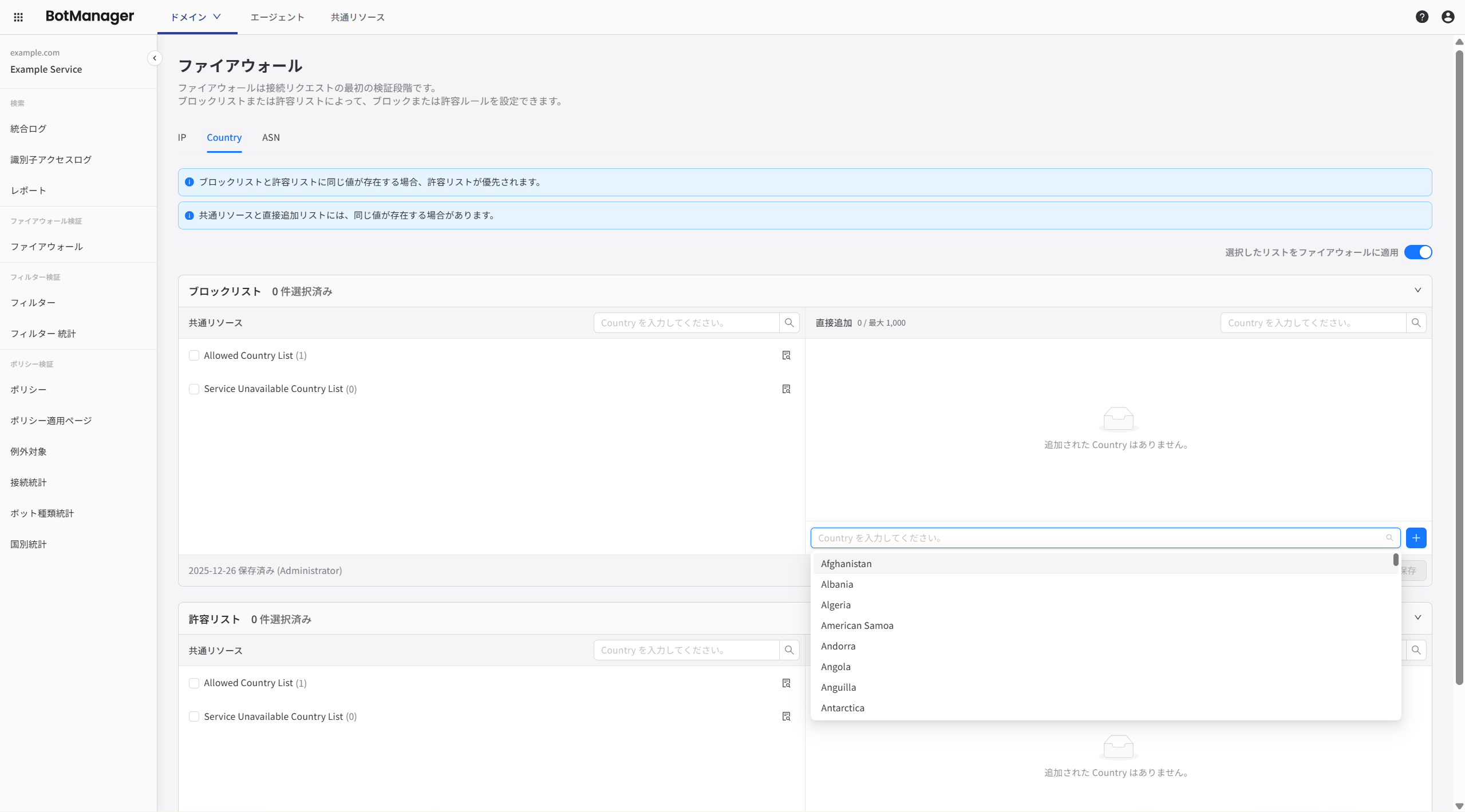The width and height of the screenshot is (1465, 812).
Task: Click blue plus add country button
Action: [x=1416, y=538]
